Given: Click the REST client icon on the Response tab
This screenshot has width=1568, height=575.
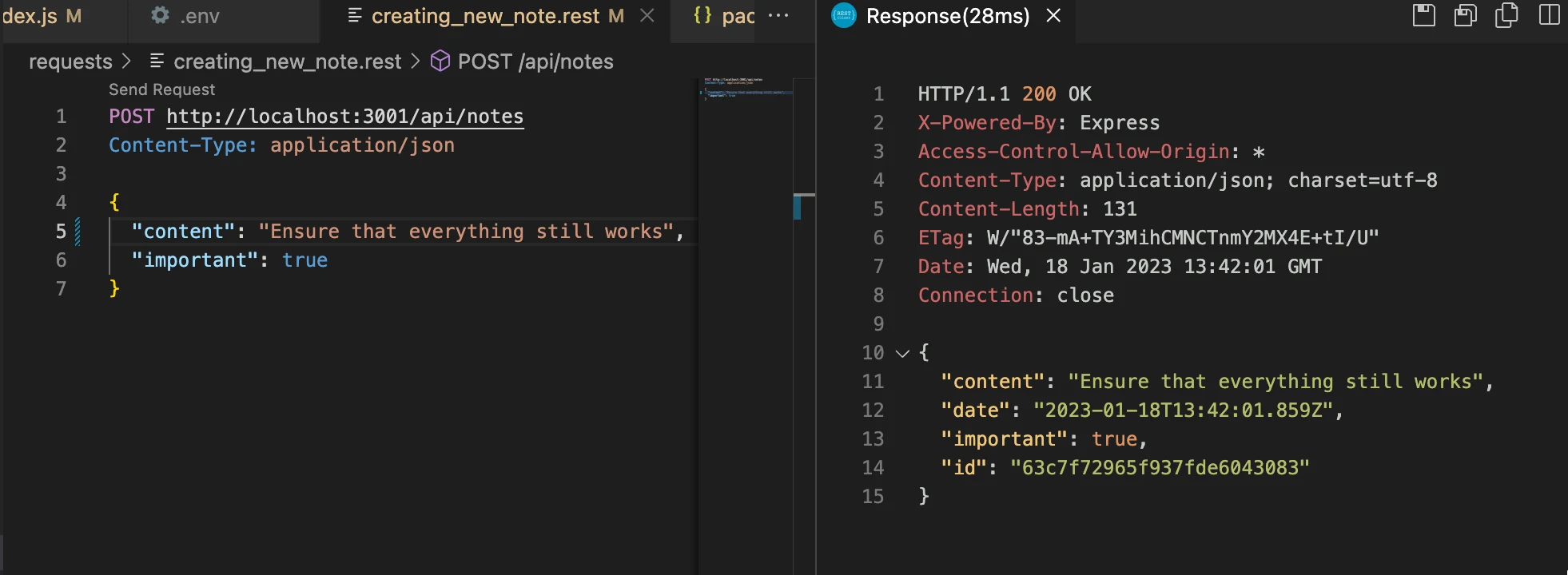Looking at the screenshot, I should pyautogui.click(x=844, y=15).
